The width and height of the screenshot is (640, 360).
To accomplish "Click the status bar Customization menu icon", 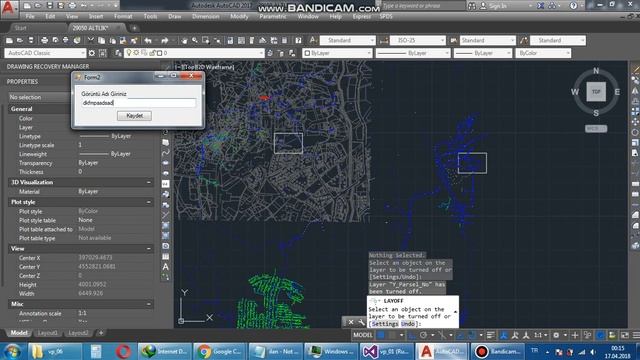I will tap(636, 335).
